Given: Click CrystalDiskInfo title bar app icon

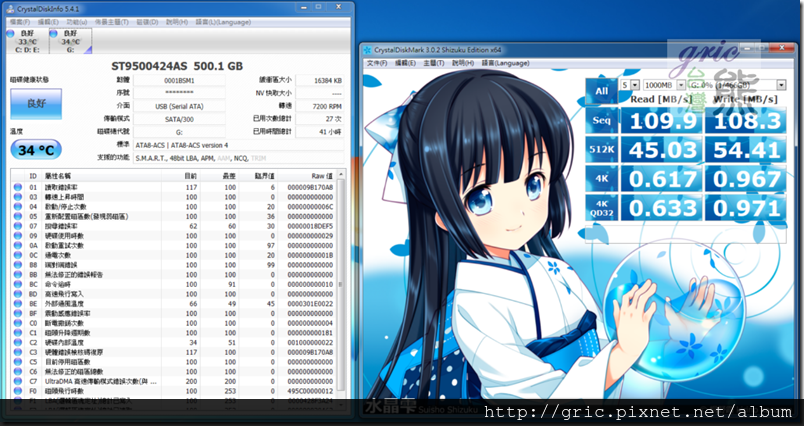Looking at the screenshot, I should pyautogui.click(x=10, y=9).
